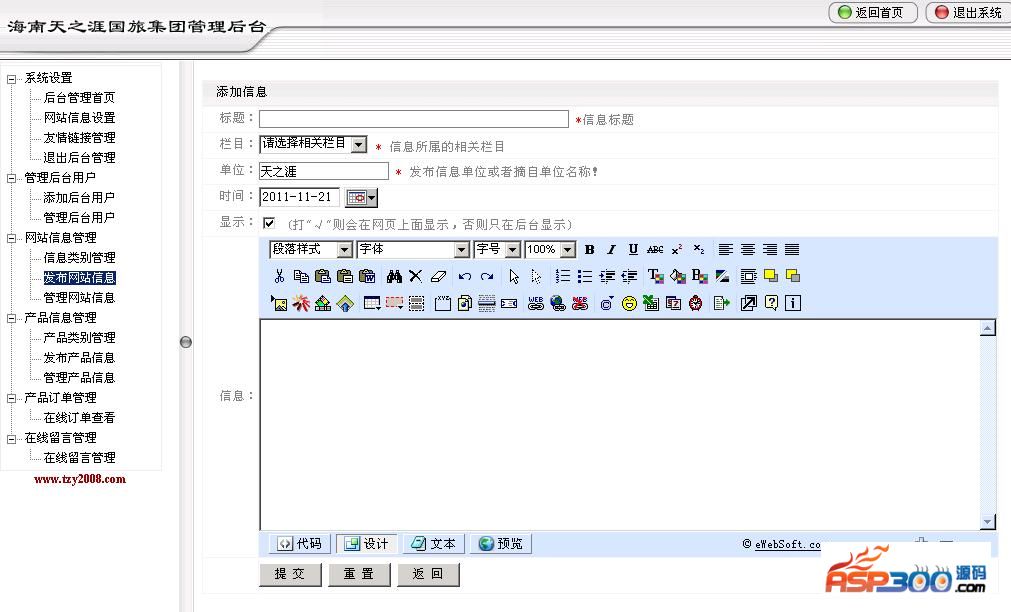Open the date picker calendar dropdown
Image resolution: width=1011 pixels, height=612 pixels.
[361, 197]
